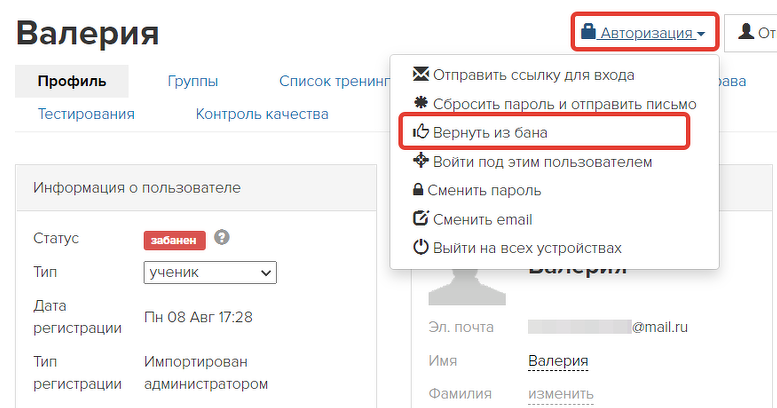
Task: Click the Импортирован администратором text
Action: [206, 373]
